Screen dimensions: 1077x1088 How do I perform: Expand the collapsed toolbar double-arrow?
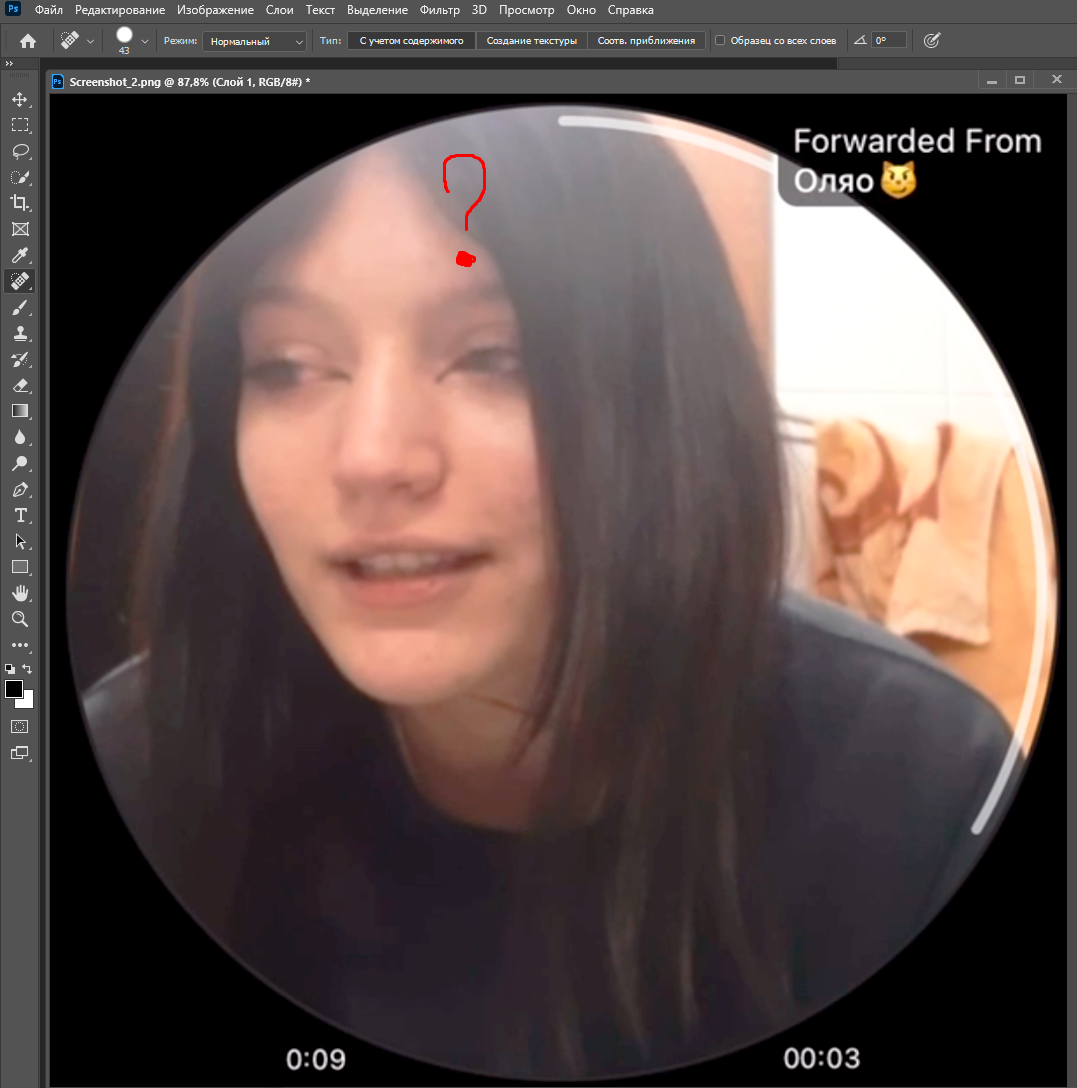tap(9, 64)
